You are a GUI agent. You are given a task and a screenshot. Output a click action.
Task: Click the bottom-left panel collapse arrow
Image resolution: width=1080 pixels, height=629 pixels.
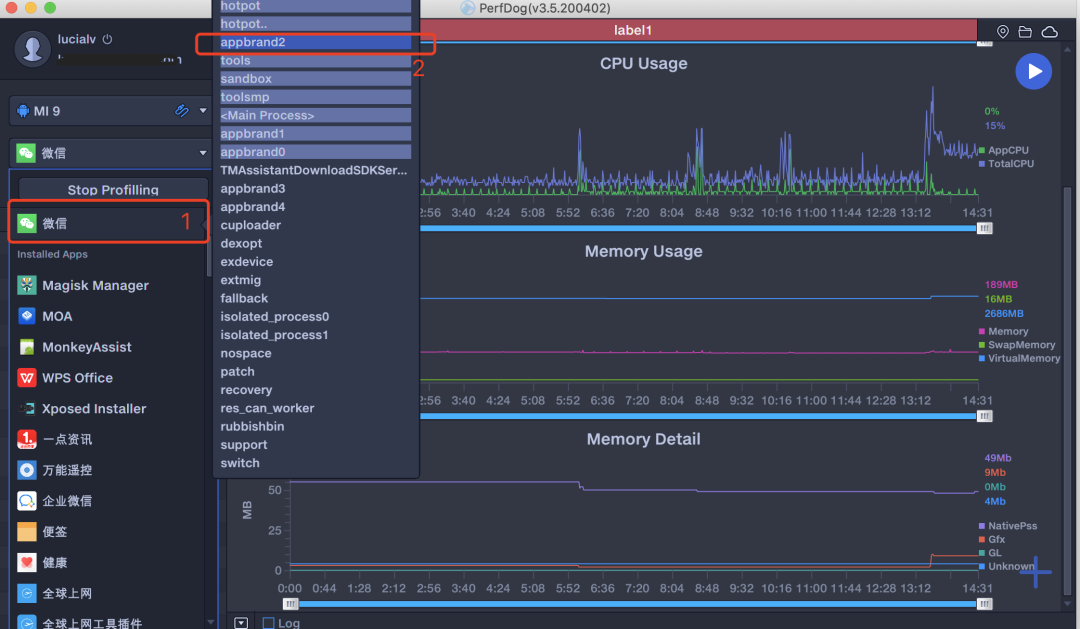pyautogui.click(x=241, y=623)
